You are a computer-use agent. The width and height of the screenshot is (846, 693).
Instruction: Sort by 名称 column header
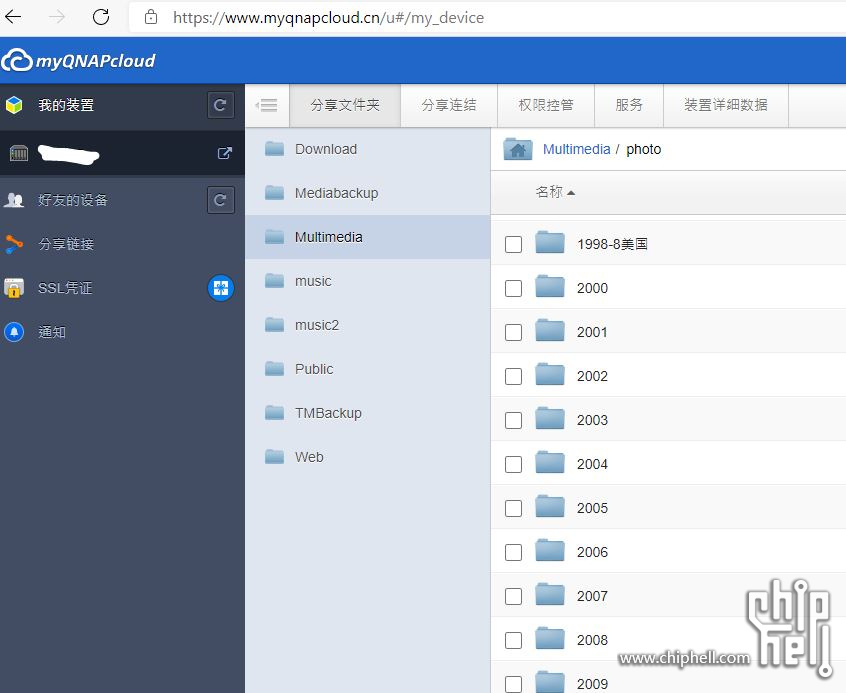(x=555, y=192)
